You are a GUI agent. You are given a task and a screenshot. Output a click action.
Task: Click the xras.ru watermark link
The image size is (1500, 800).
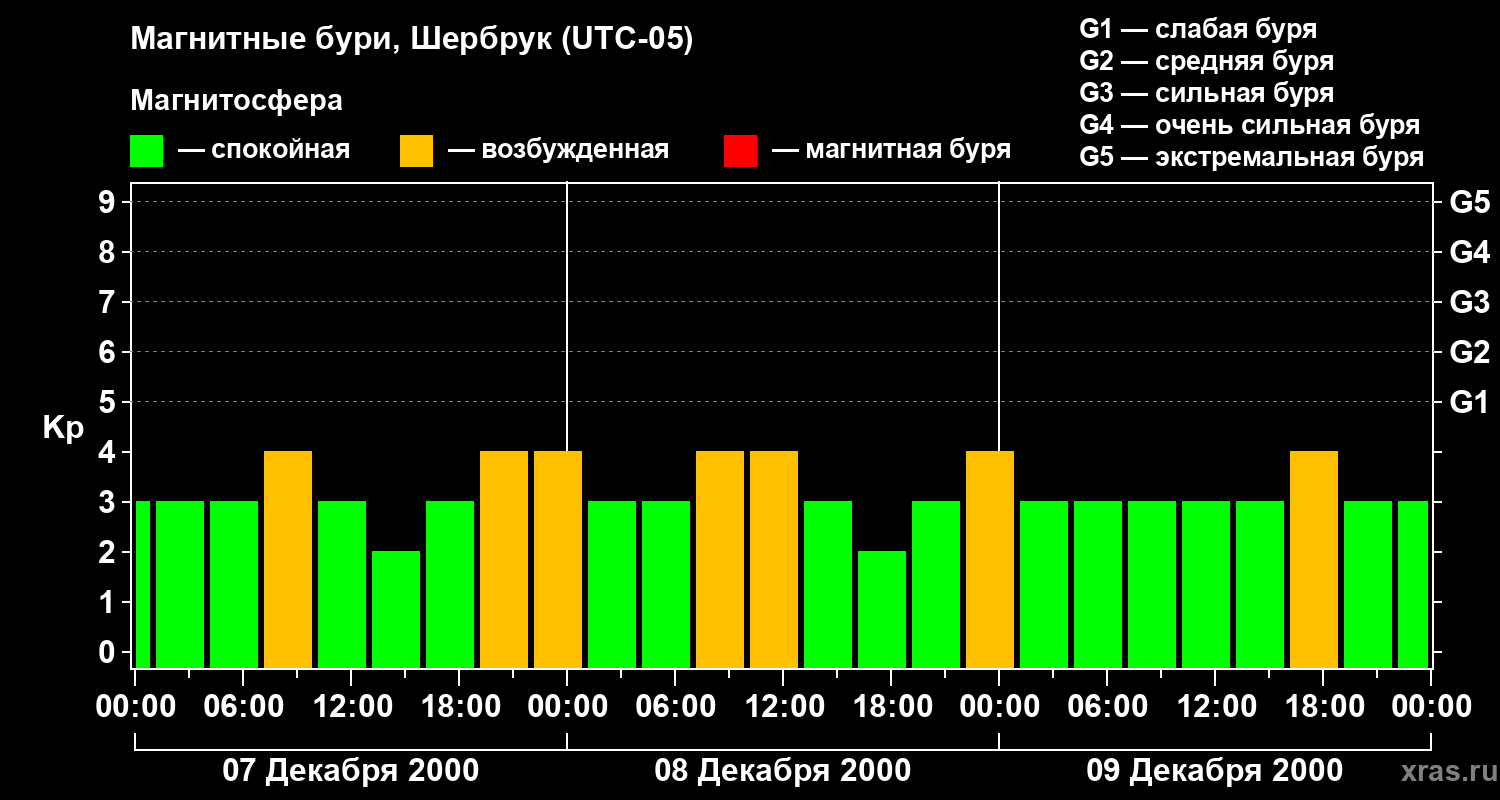click(x=1444, y=771)
